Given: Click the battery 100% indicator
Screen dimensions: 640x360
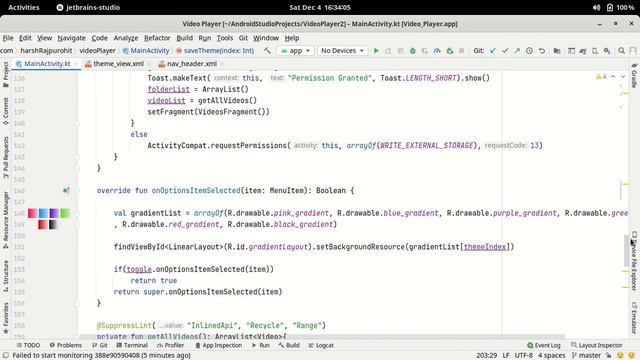Looking at the screenshot, I should [x=620, y=7].
